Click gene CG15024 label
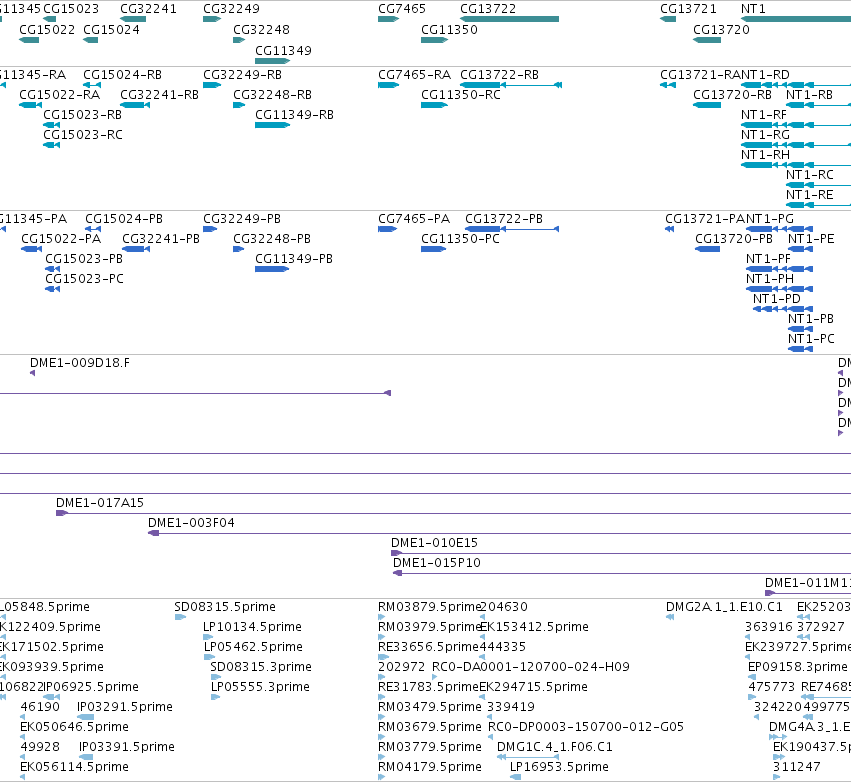The width and height of the screenshot is (851, 782). [111, 29]
